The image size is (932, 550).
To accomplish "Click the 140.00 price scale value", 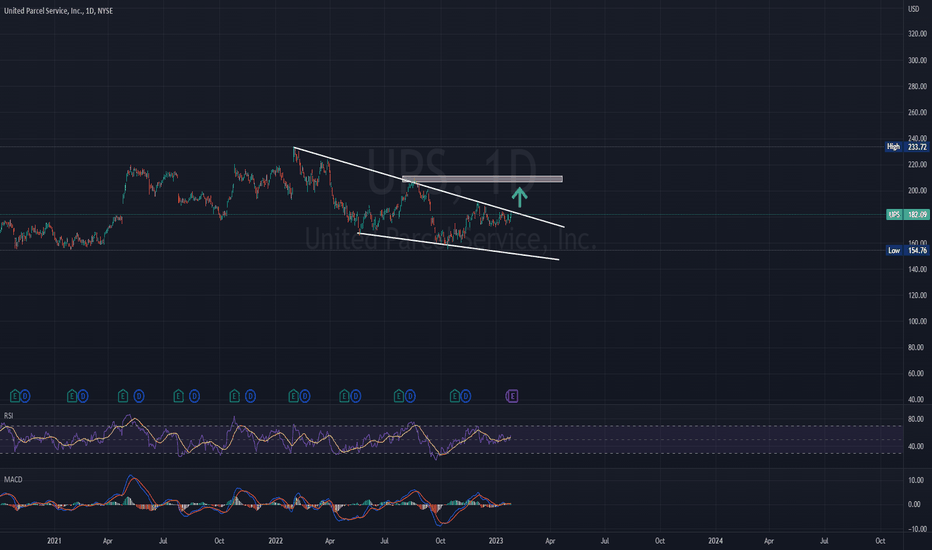I will pos(917,269).
